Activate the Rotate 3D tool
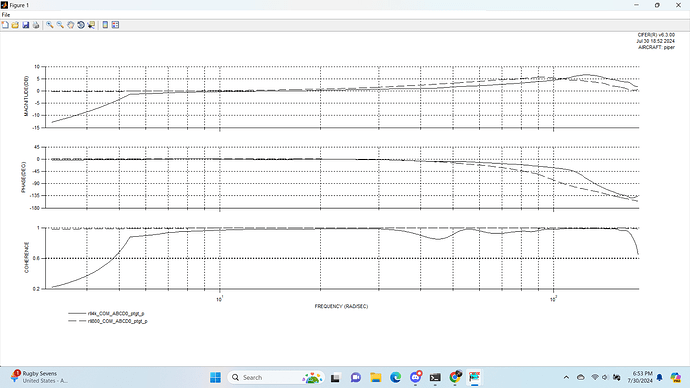The image size is (690, 388). [x=81, y=25]
